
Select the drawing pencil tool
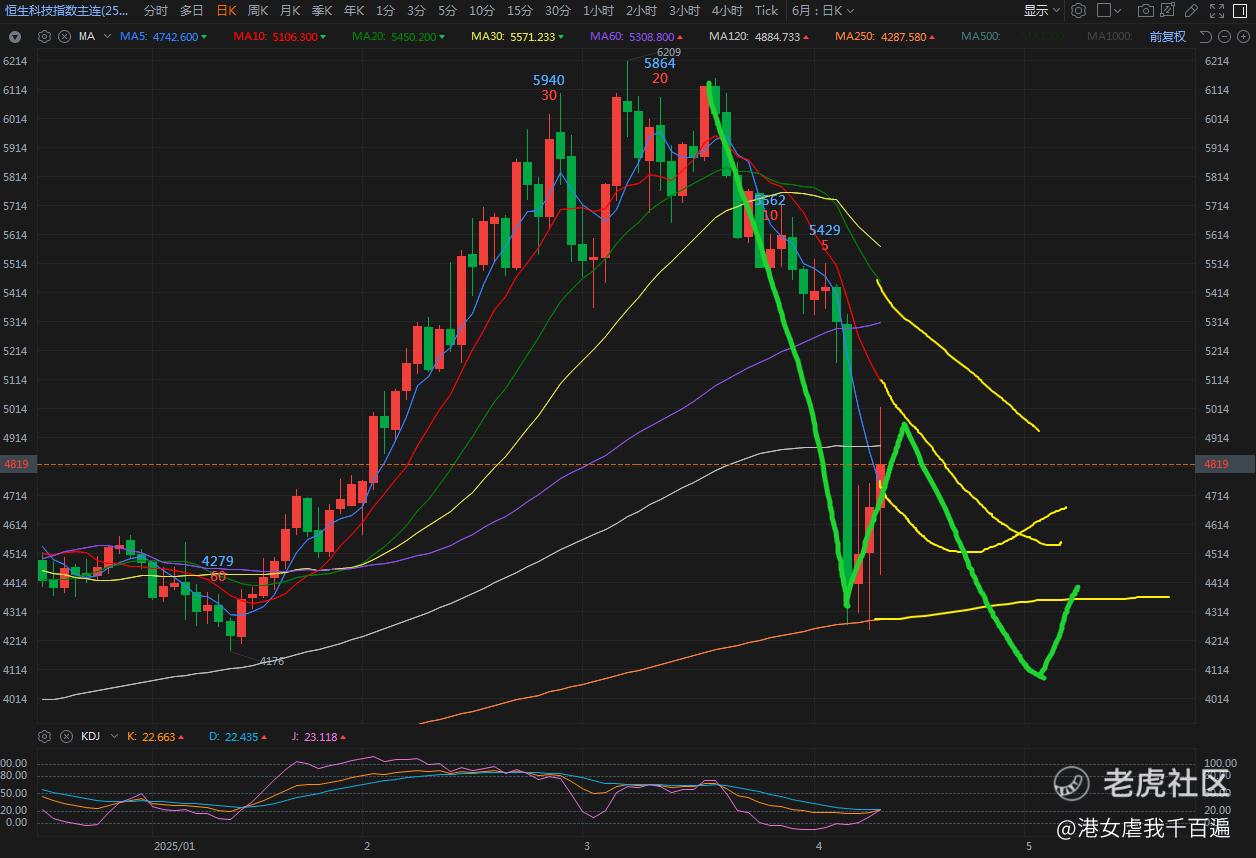(x=1190, y=11)
